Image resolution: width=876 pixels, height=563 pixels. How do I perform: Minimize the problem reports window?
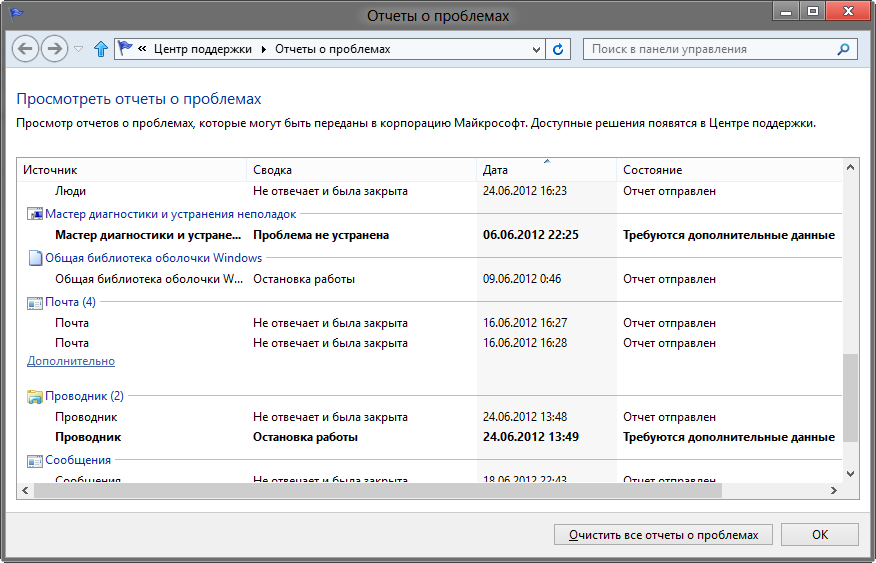(x=788, y=11)
